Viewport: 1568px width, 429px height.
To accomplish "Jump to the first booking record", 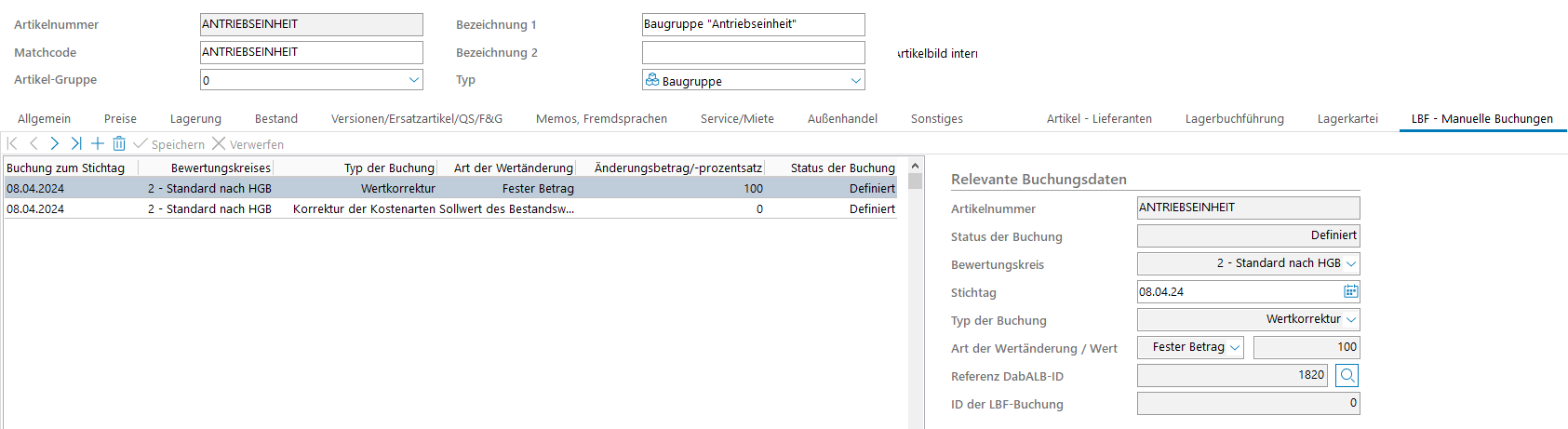I will (12, 143).
